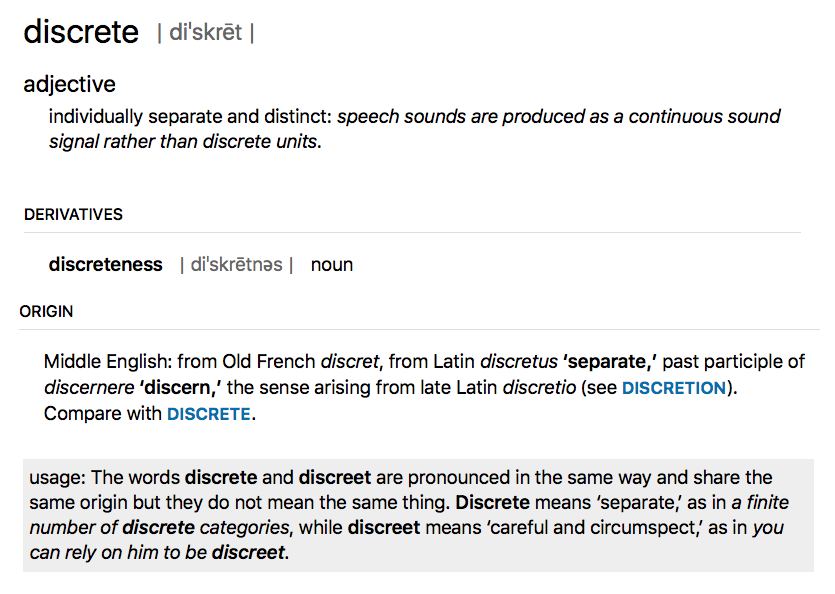Click the pronunciation of discreteness
The image size is (835, 594).
(236, 265)
